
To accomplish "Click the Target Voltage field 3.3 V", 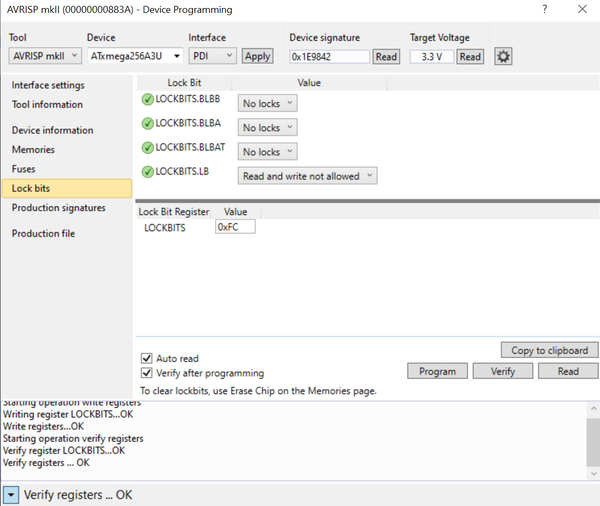I will click(x=432, y=57).
